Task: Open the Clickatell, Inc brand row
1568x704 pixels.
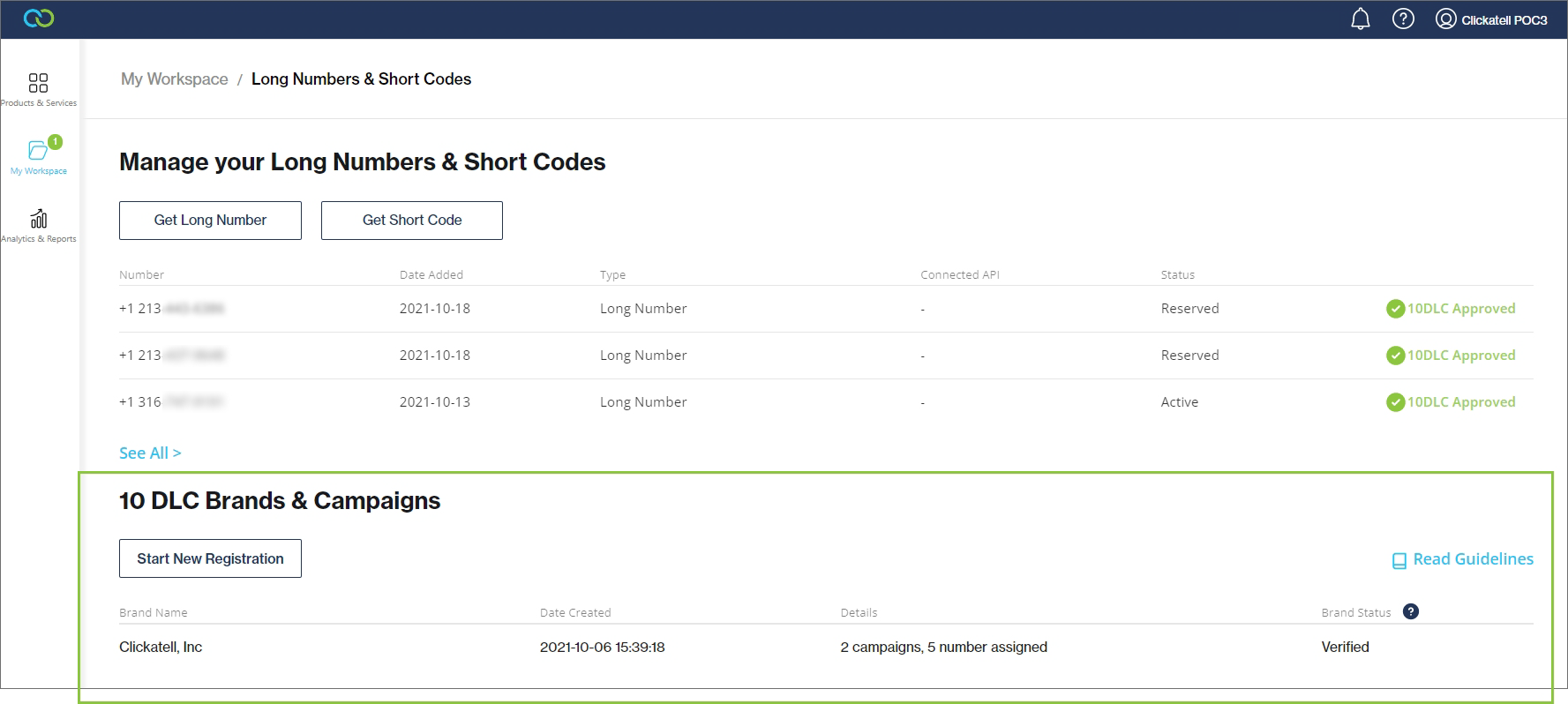Action: (x=161, y=647)
